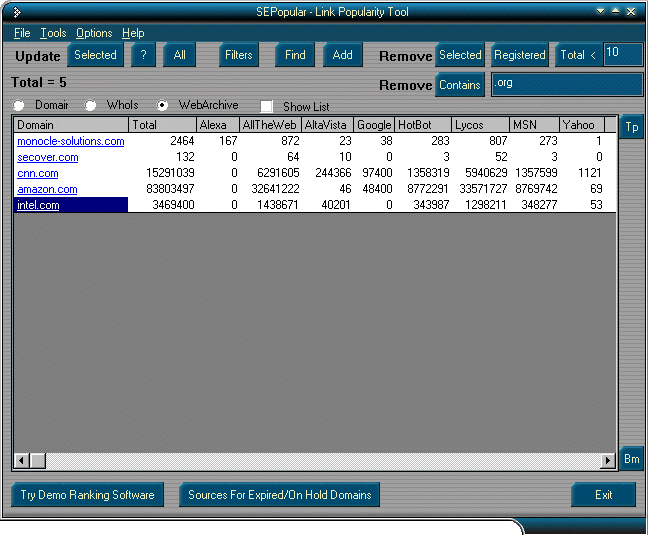Click the Add button
The height and width of the screenshot is (535, 648).
[x=343, y=55]
